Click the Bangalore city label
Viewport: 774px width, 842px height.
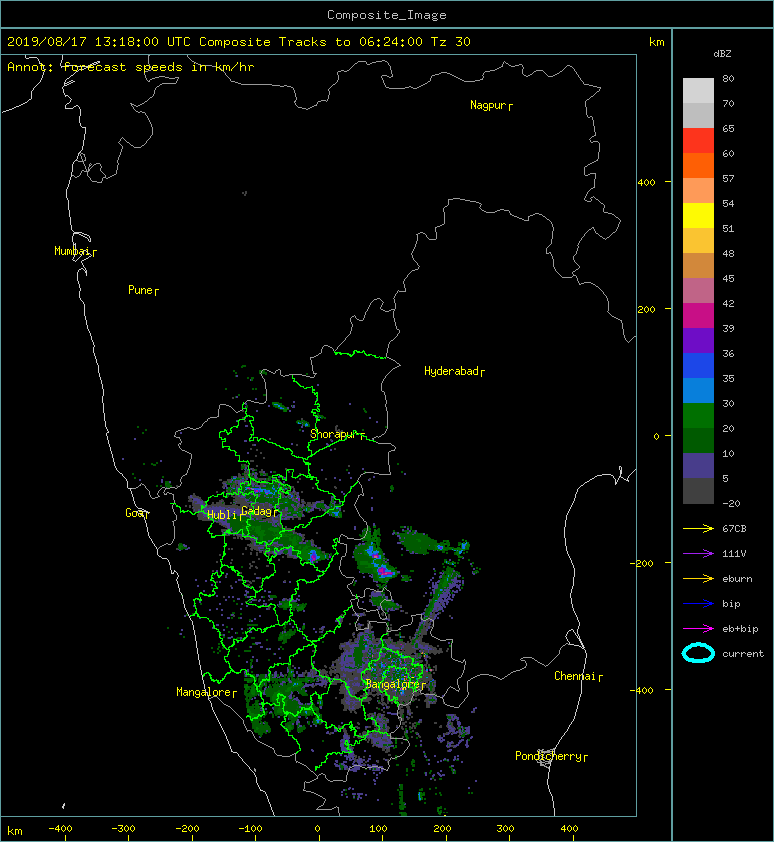(x=393, y=684)
